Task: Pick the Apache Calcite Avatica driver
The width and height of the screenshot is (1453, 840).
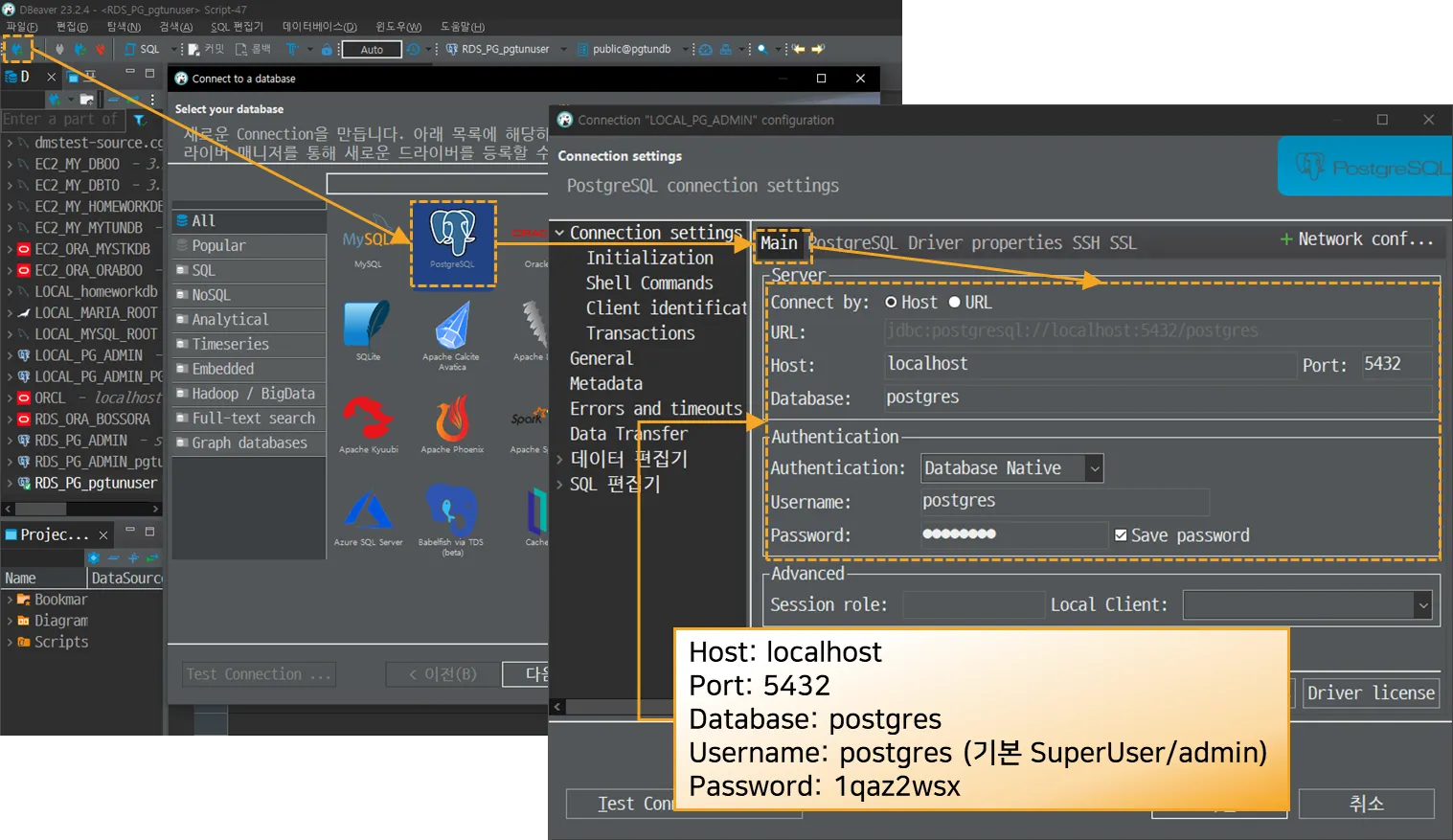Action: click(452, 330)
